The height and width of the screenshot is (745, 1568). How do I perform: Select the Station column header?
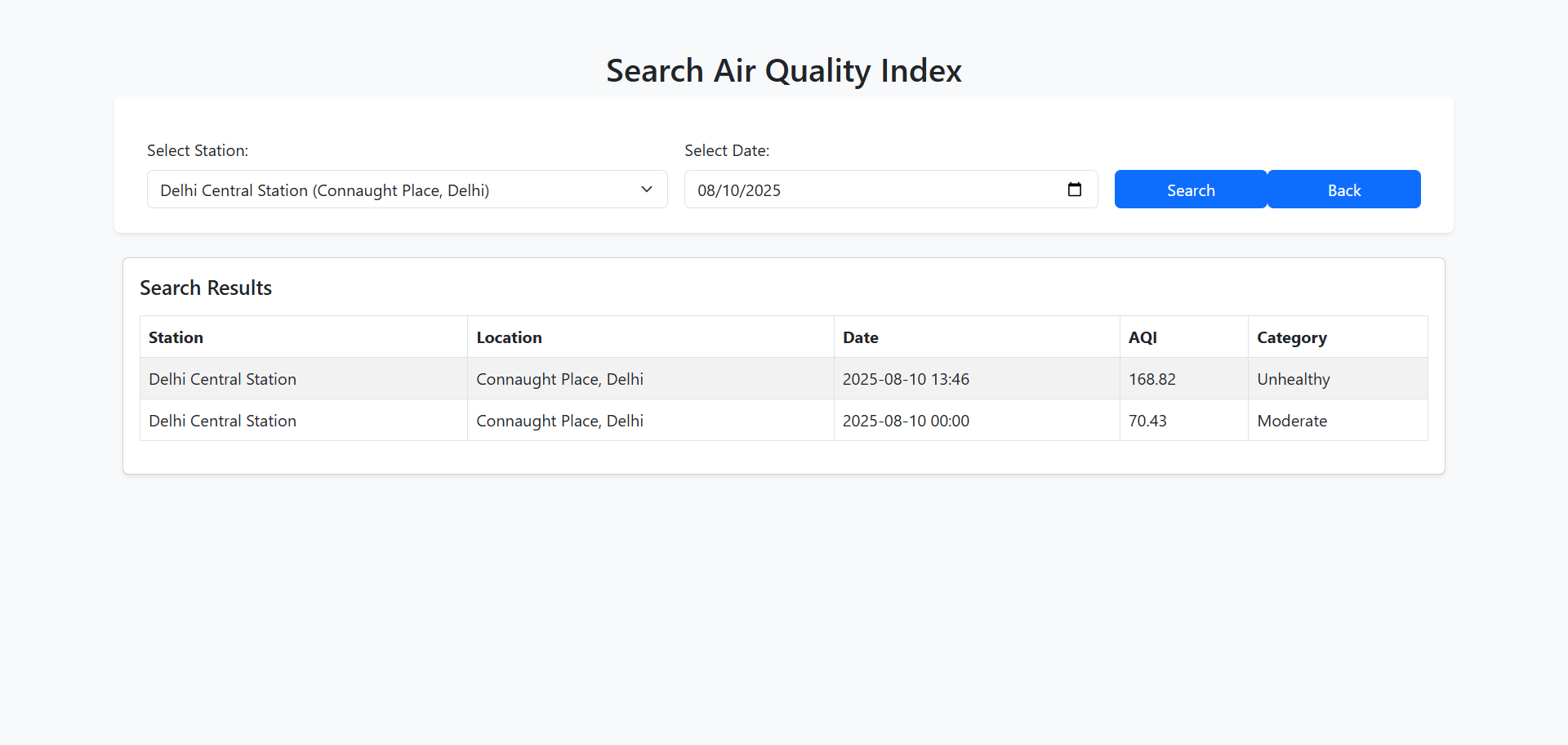176,337
